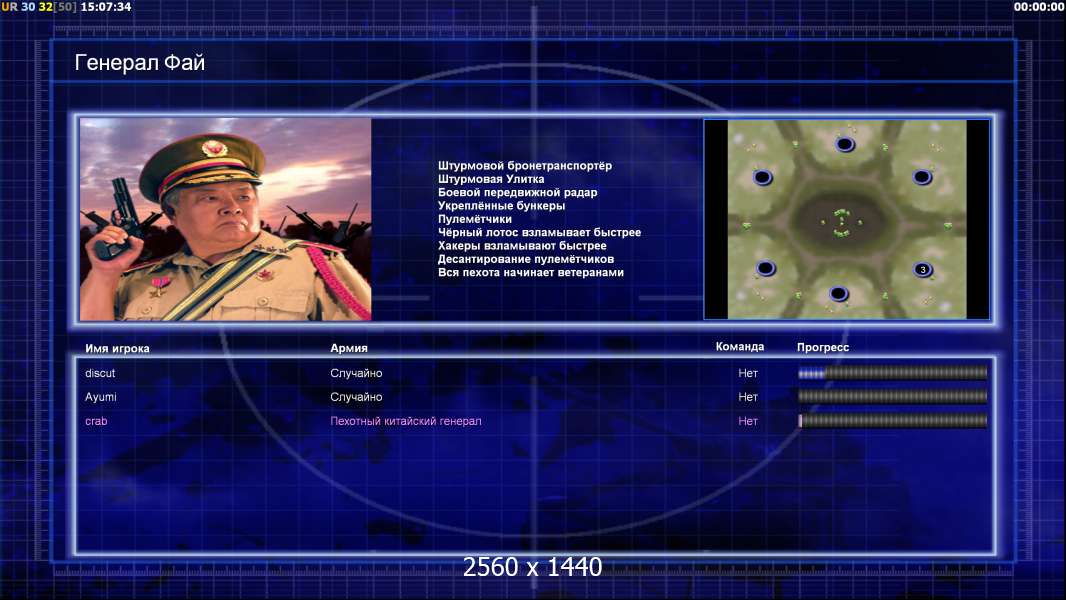1066x600 pixels.
Task: Select the lower-left start position on minimap
Action: coord(766,268)
